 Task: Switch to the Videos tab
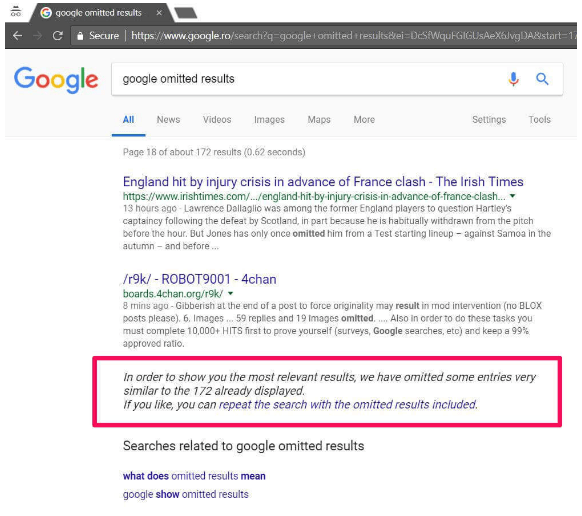217,120
